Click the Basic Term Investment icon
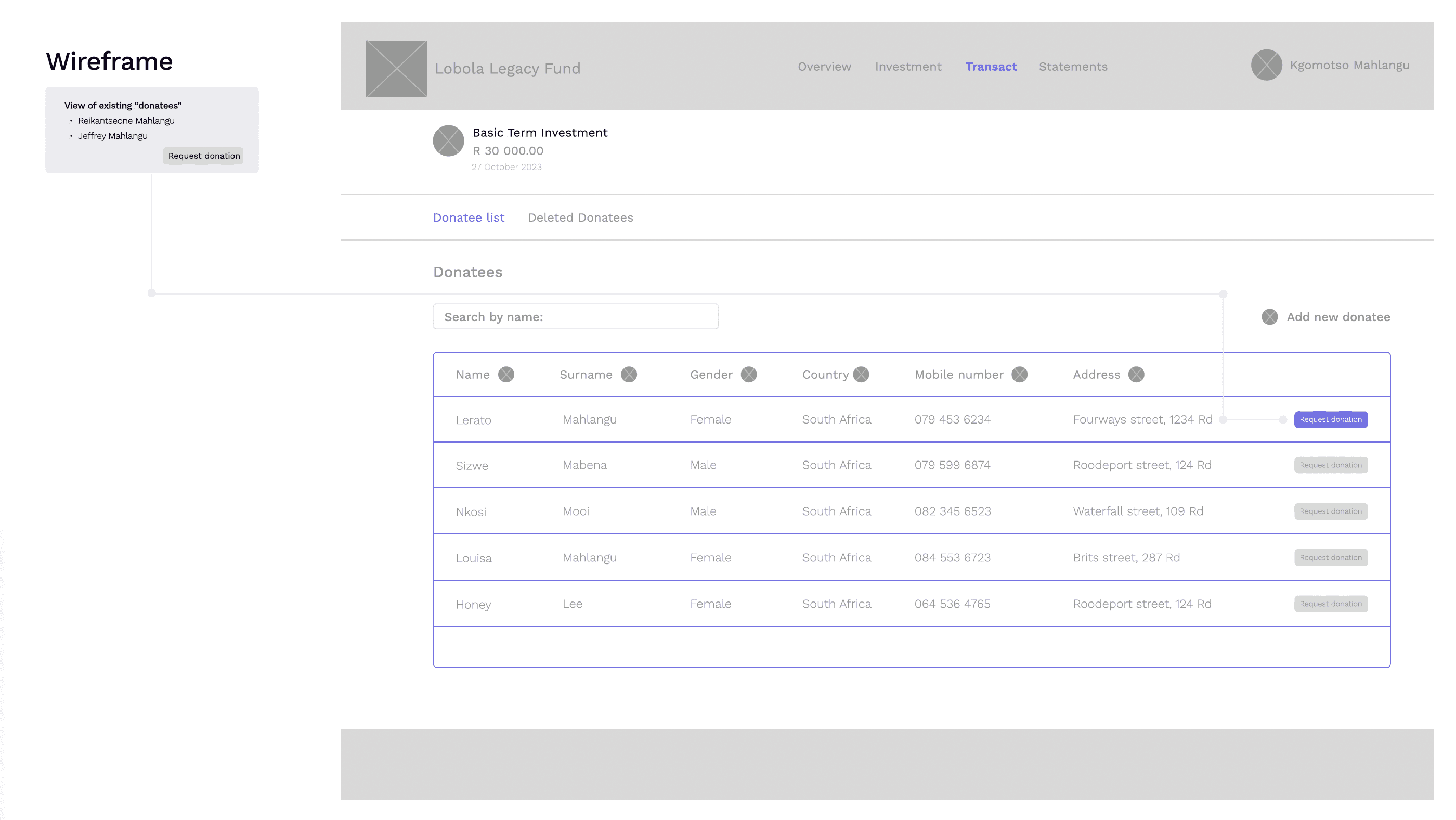The image size is (1456, 820). (448, 141)
